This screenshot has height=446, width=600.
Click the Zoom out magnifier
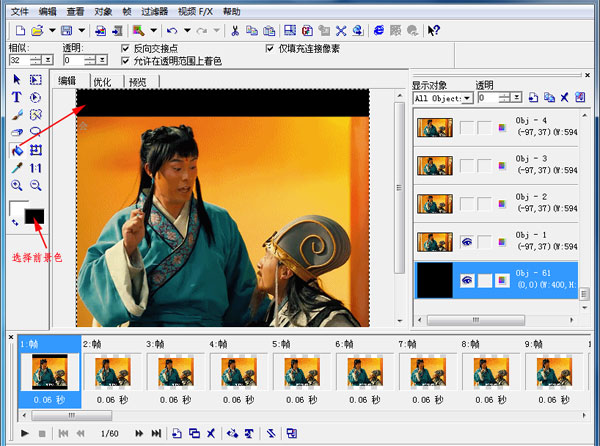pos(36,186)
